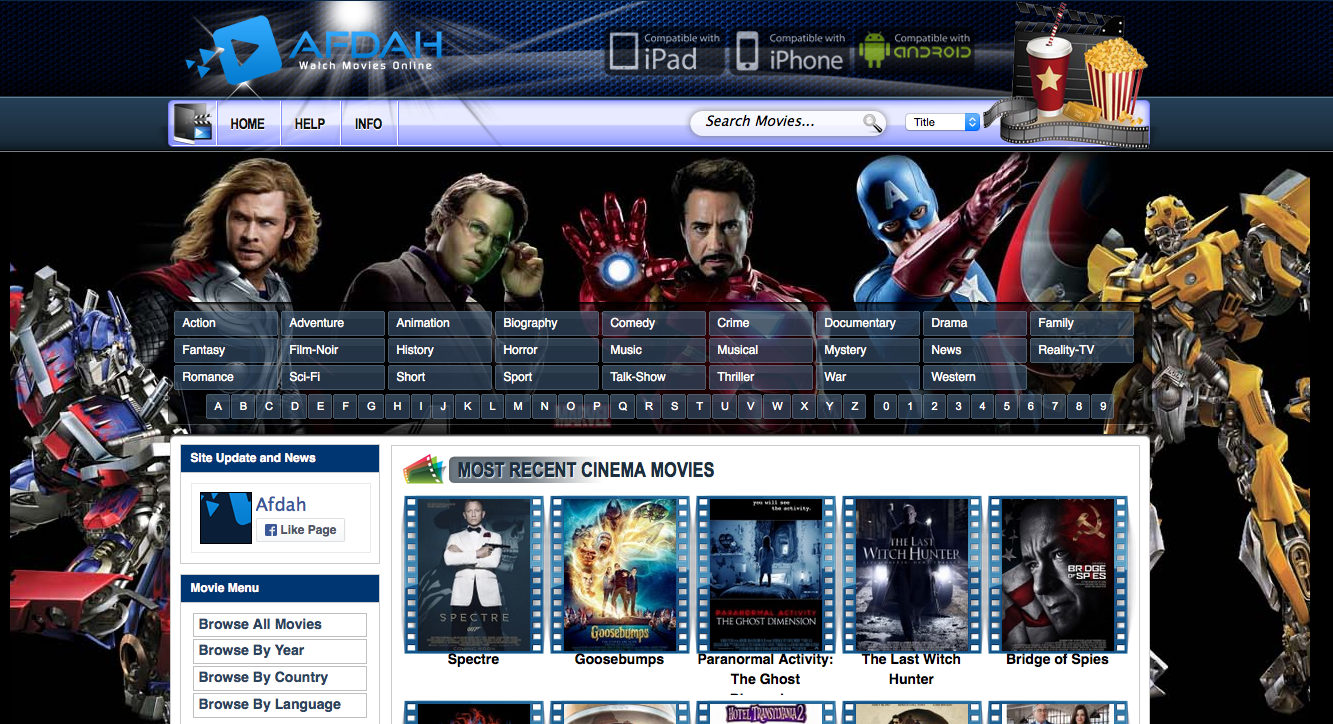This screenshot has height=724, width=1333.
Task: Click the iPhone compatibility icon
Action: (x=790, y=52)
